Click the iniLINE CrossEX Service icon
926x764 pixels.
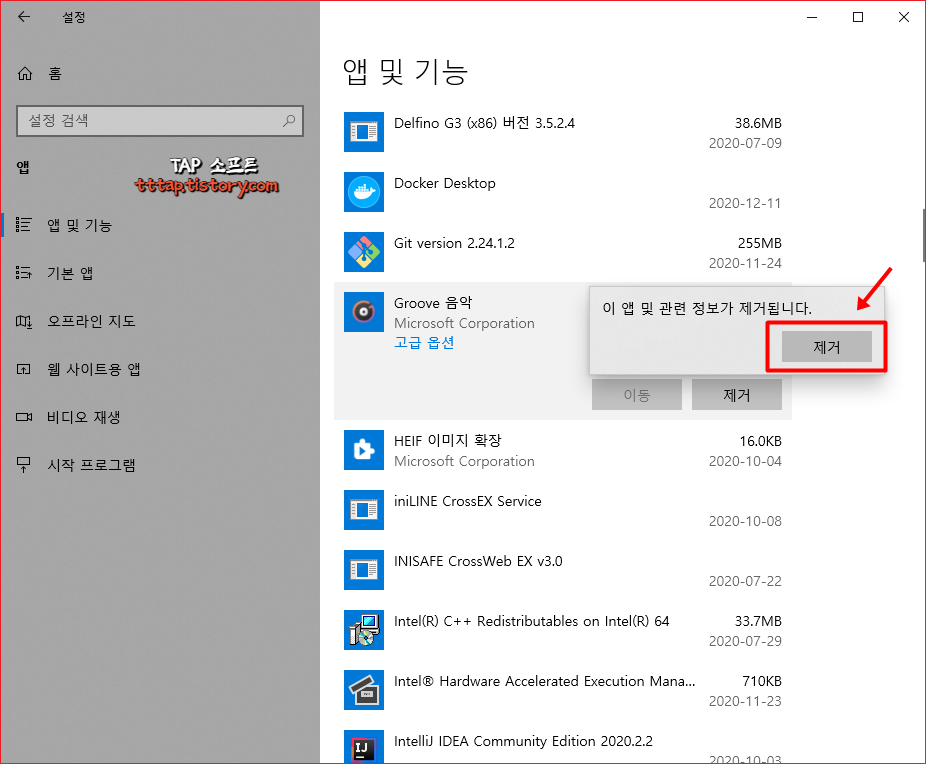364,510
